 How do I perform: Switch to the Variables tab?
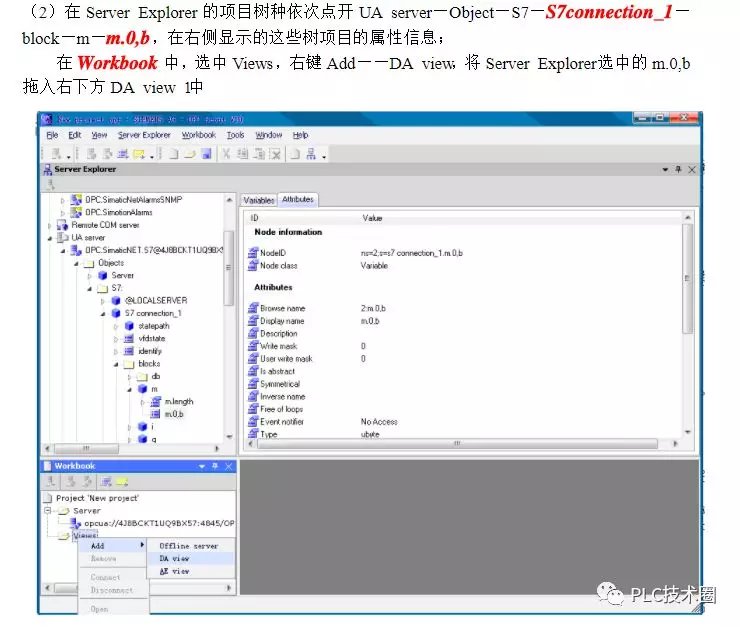258,200
